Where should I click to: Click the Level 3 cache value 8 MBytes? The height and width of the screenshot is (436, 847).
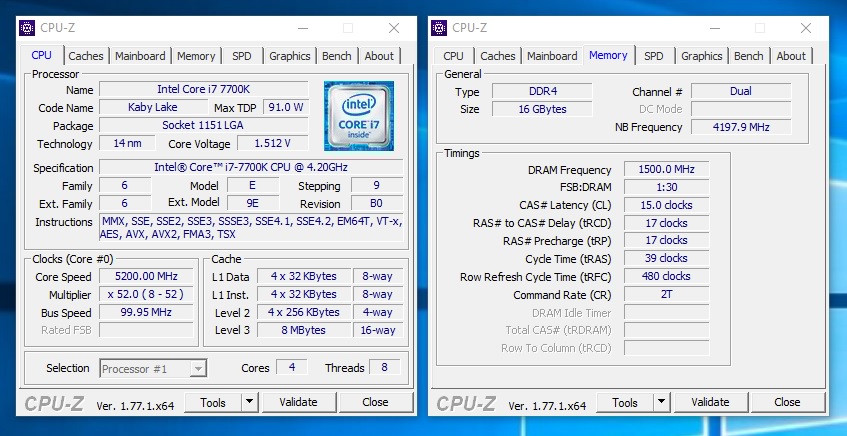pyautogui.click(x=304, y=330)
